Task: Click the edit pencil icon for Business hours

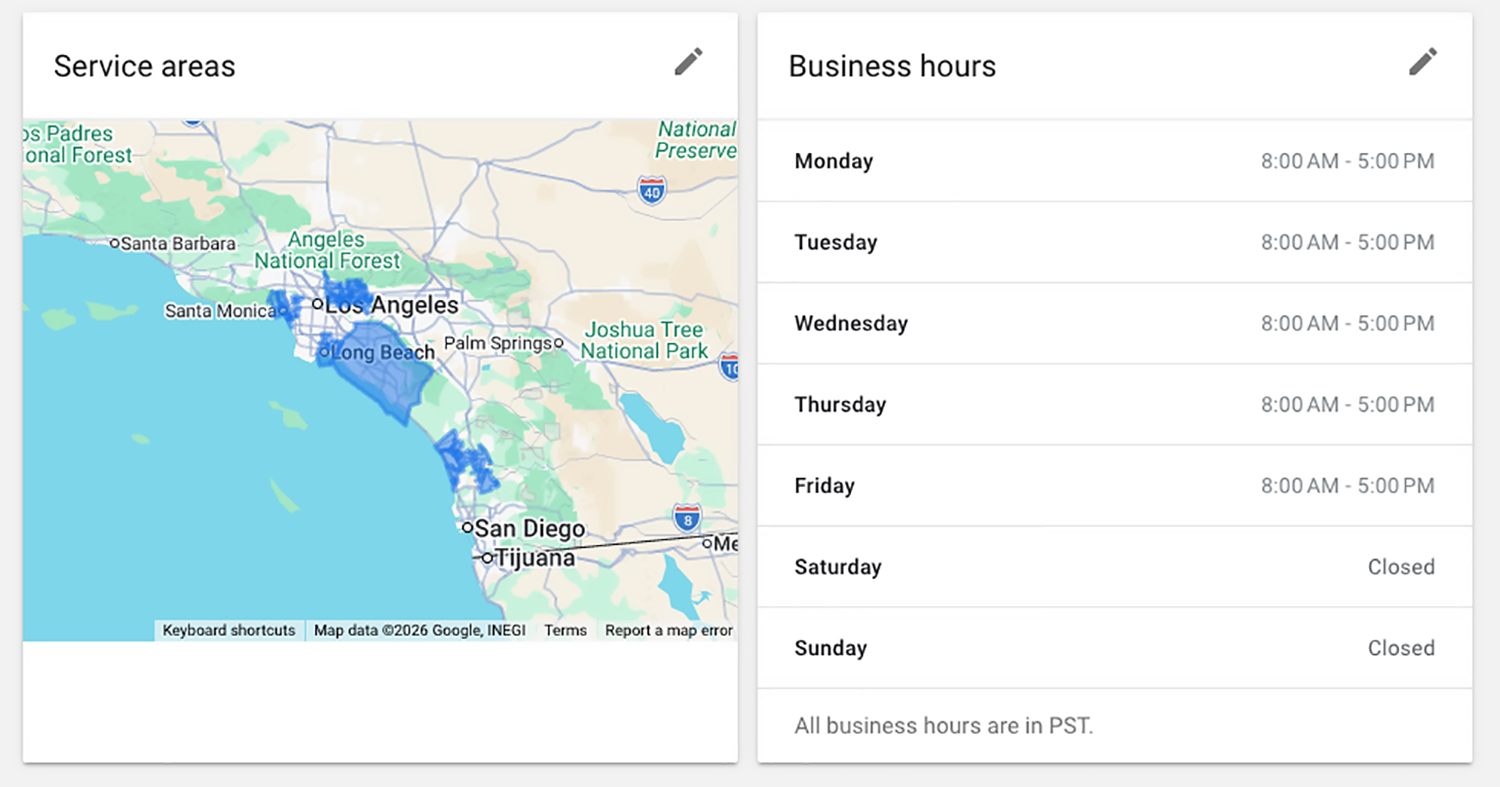Action: tap(1424, 62)
